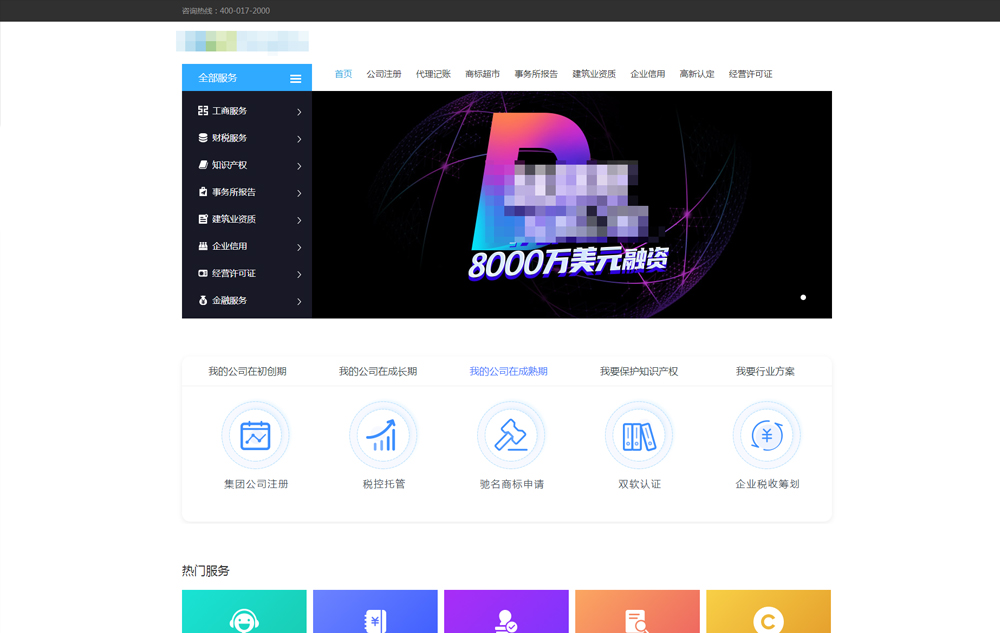
Task: Switch to the 我要保护知识产权 tab
Action: tap(639, 371)
